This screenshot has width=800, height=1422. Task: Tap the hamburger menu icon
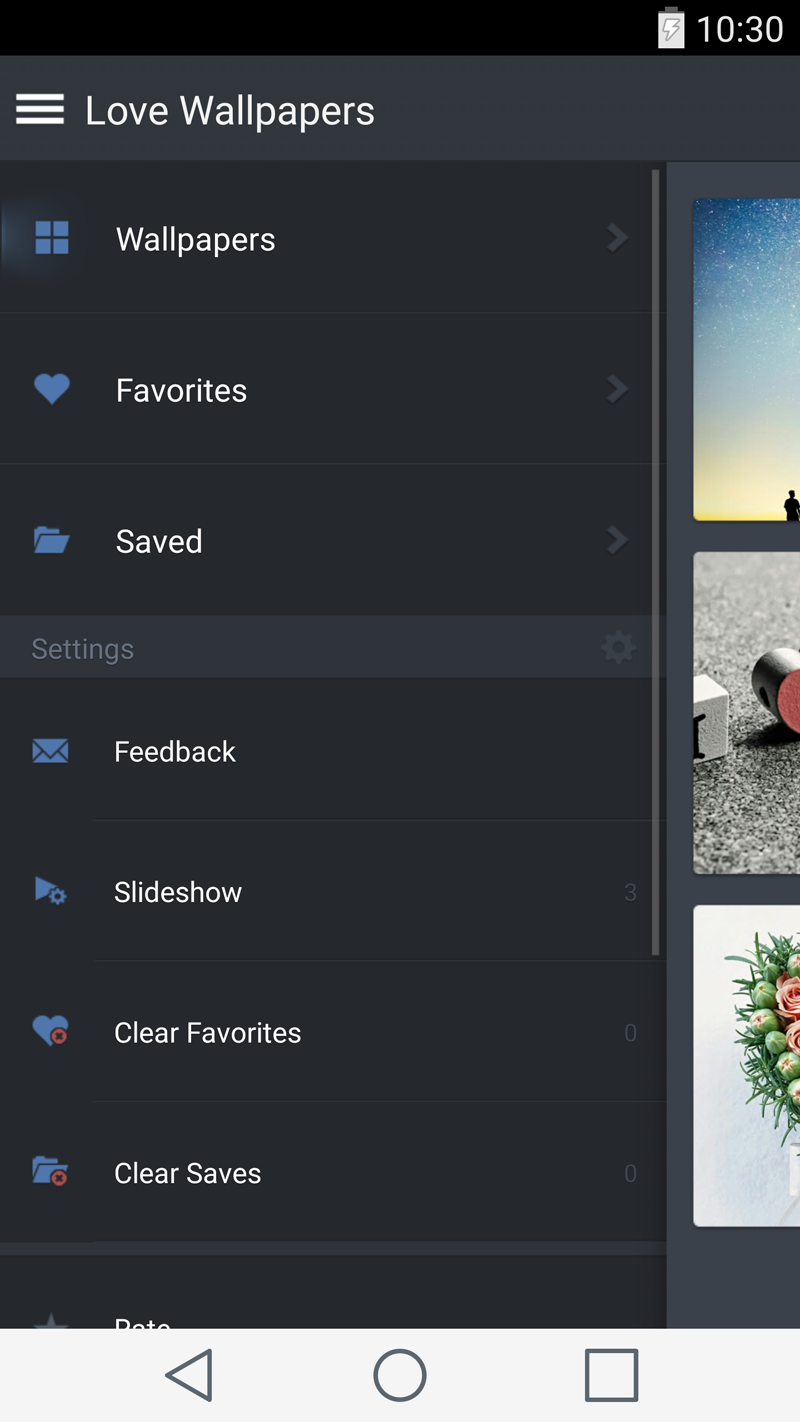pyautogui.click(x=40, y=110)
